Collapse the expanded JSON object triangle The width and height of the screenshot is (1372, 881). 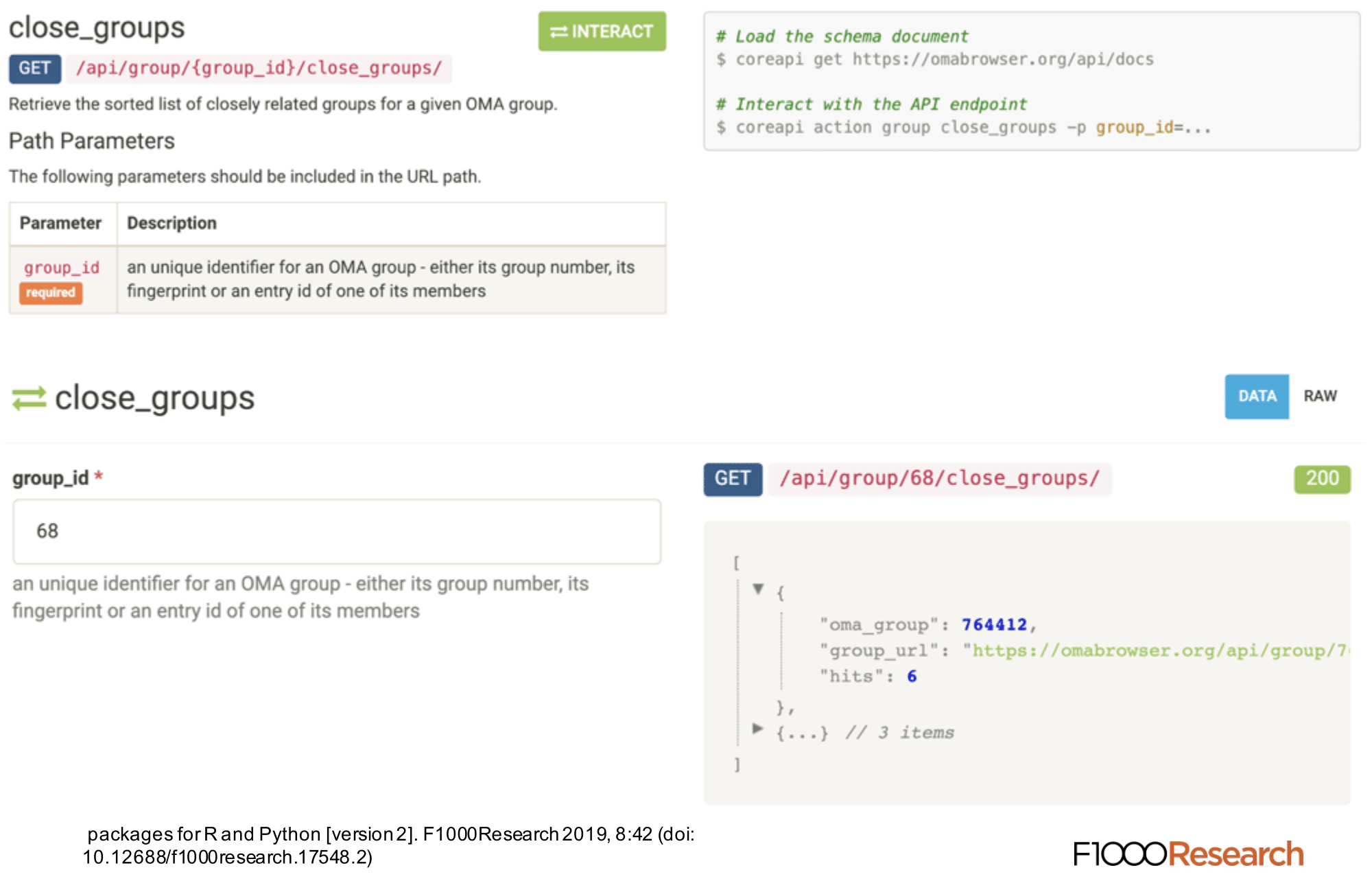click(x=758, y=589)
